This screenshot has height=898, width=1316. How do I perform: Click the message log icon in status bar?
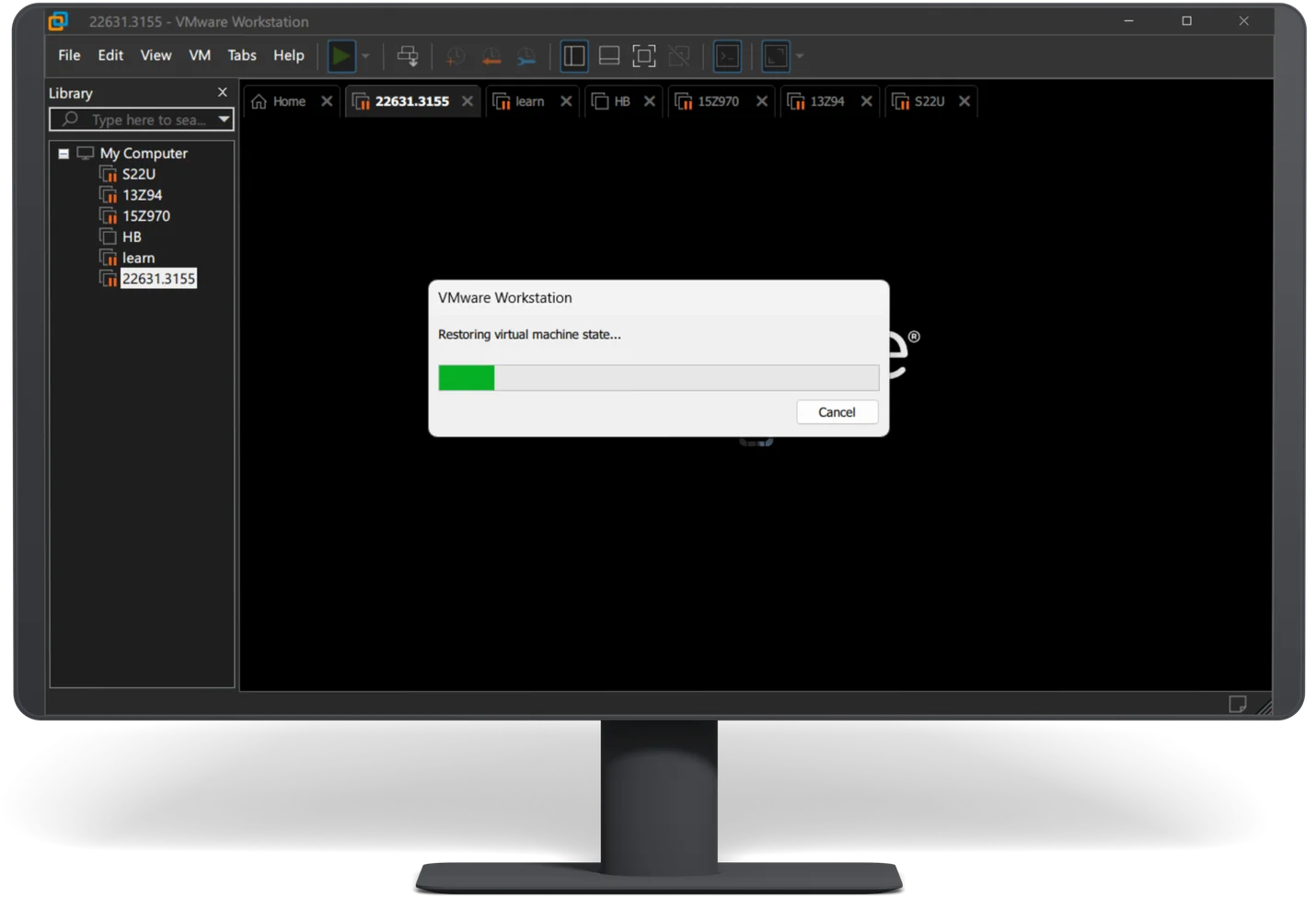click(x=1238, y=704)
